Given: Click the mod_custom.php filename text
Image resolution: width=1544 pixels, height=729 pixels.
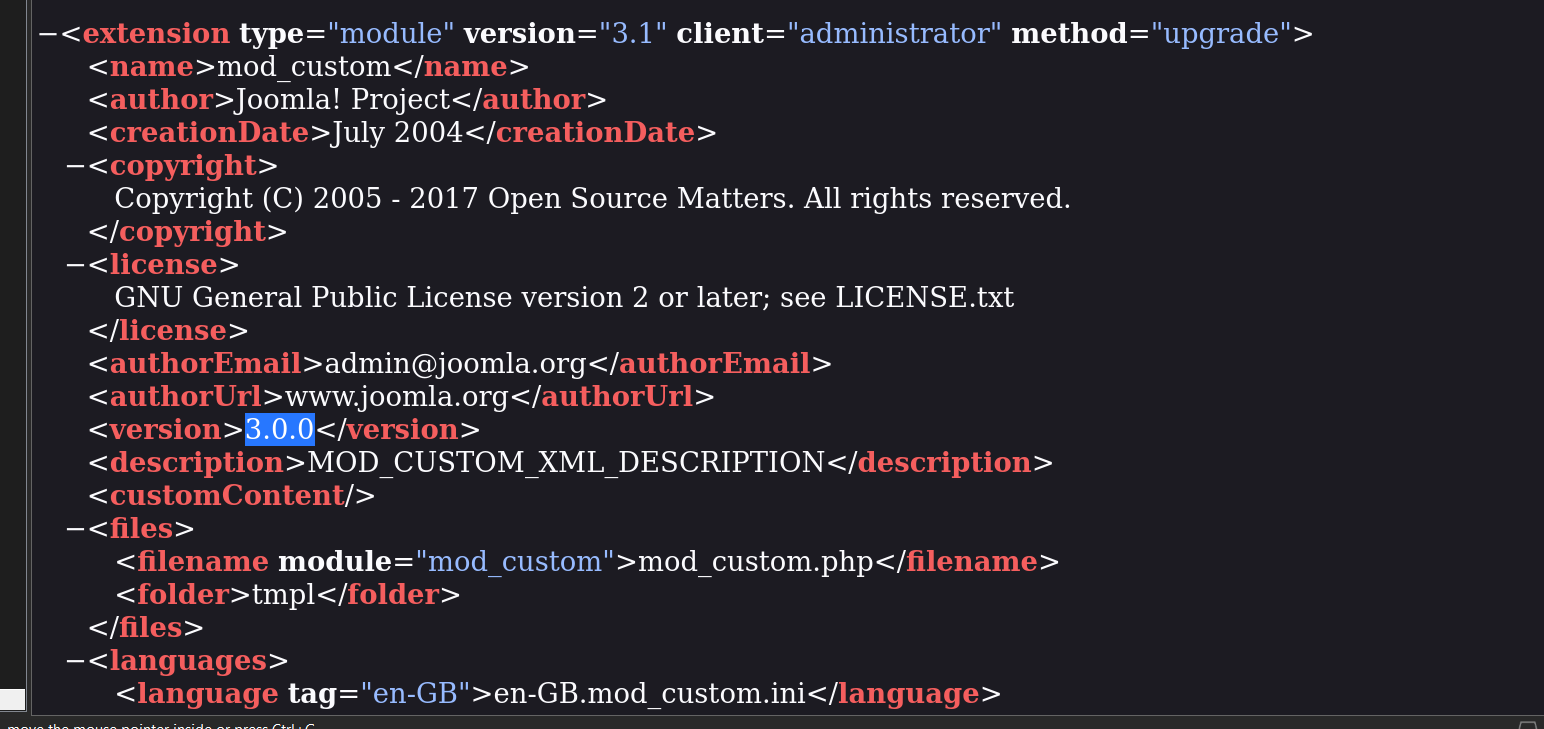Looking at the screenshot, I should (756, 562).
